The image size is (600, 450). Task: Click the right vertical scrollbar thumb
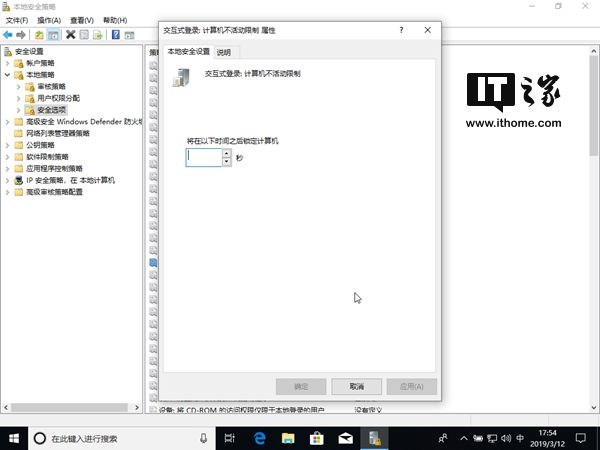pyautogui.click(x=593, y=105)
